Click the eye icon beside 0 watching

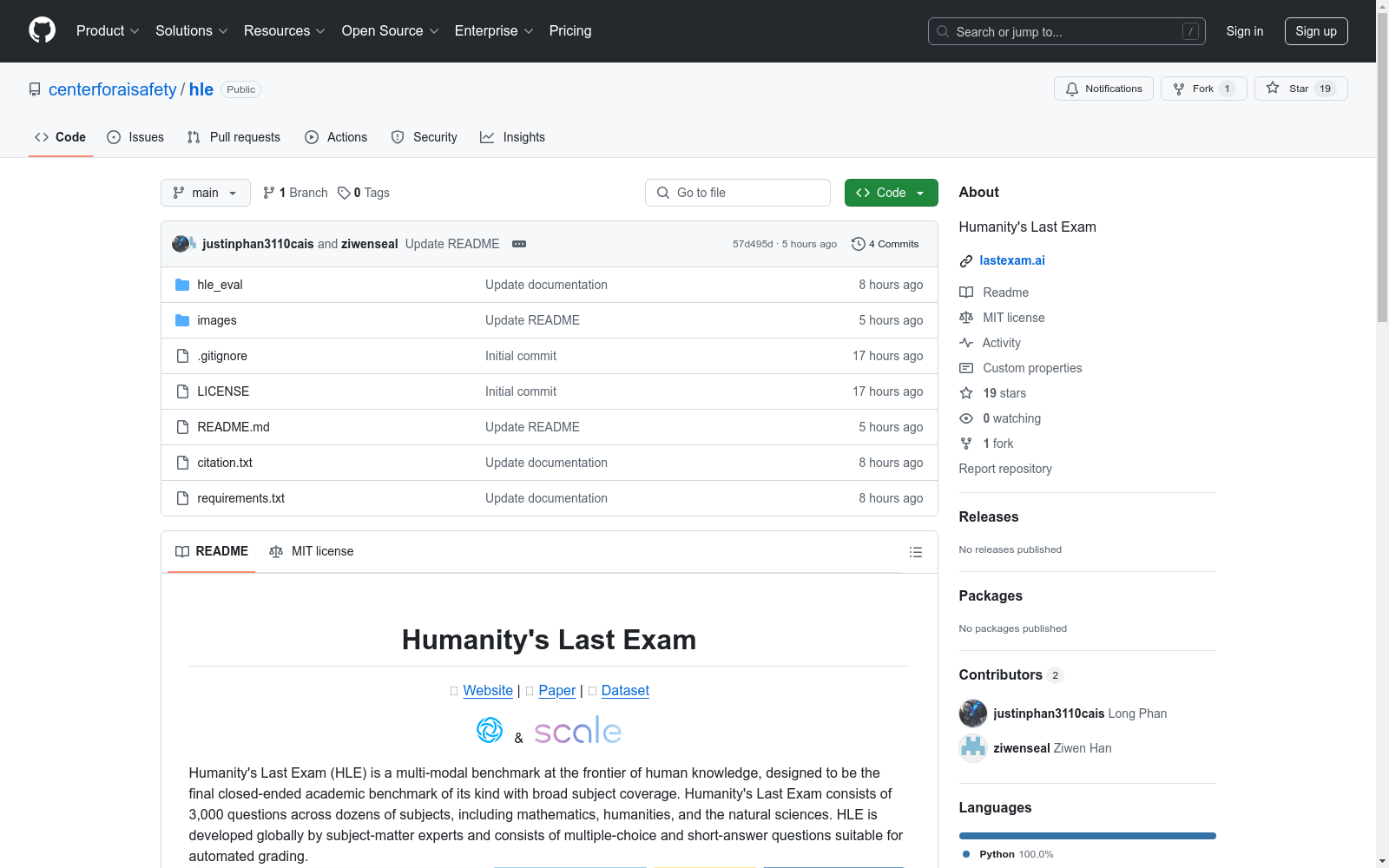(966, 418)
